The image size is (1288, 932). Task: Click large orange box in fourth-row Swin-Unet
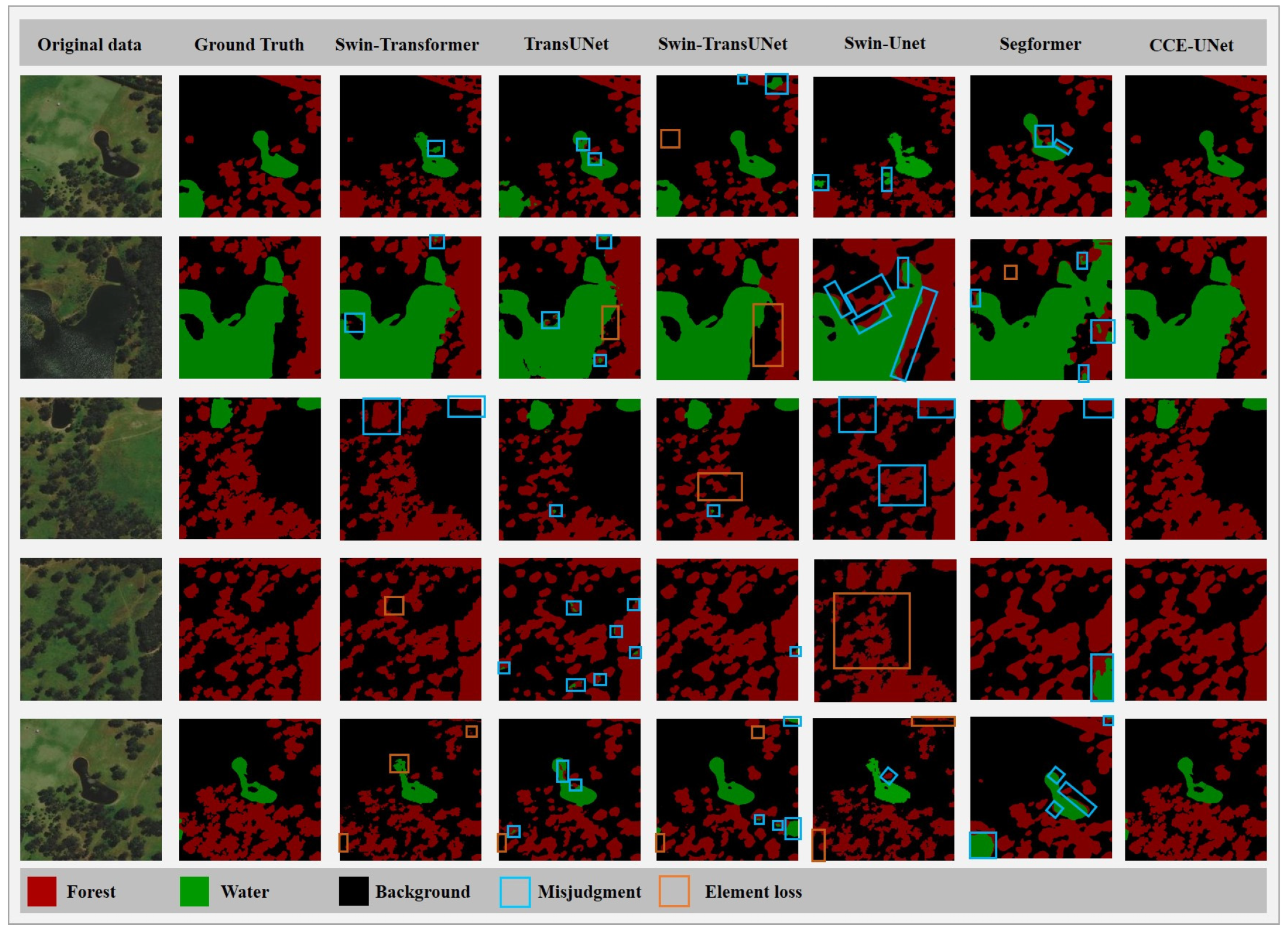(871, 631)
